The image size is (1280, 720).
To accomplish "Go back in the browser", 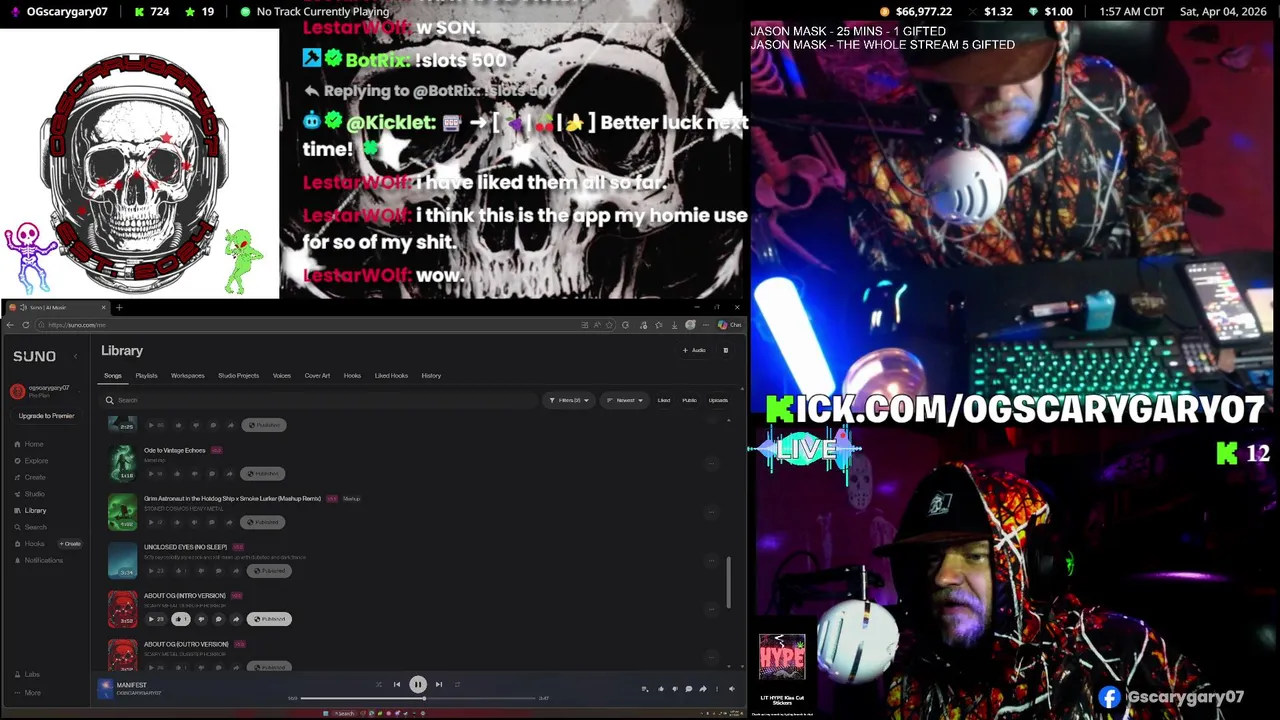I will pyautogui.click(x=11, y=325).
